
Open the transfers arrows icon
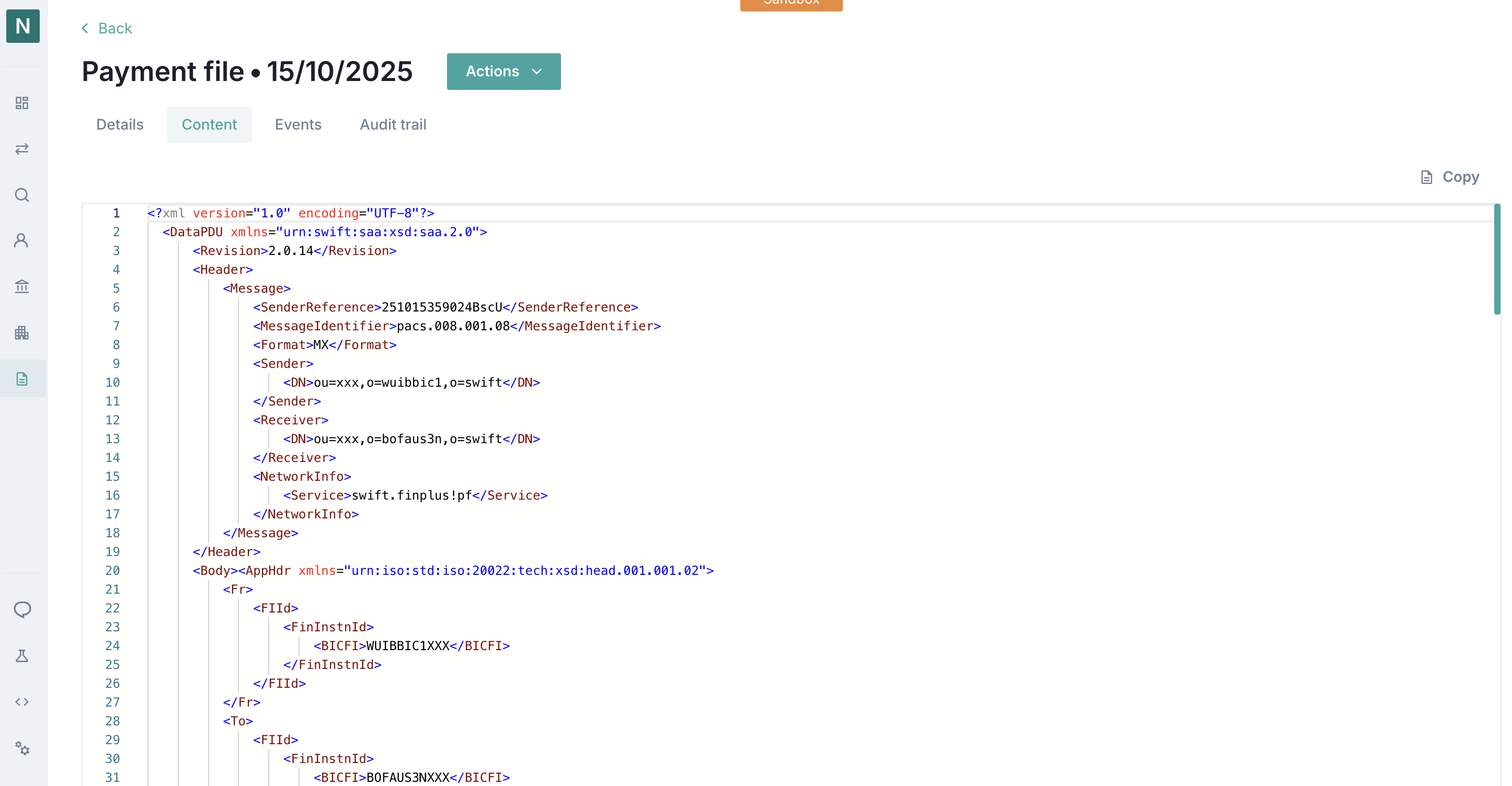click(22, 149)
